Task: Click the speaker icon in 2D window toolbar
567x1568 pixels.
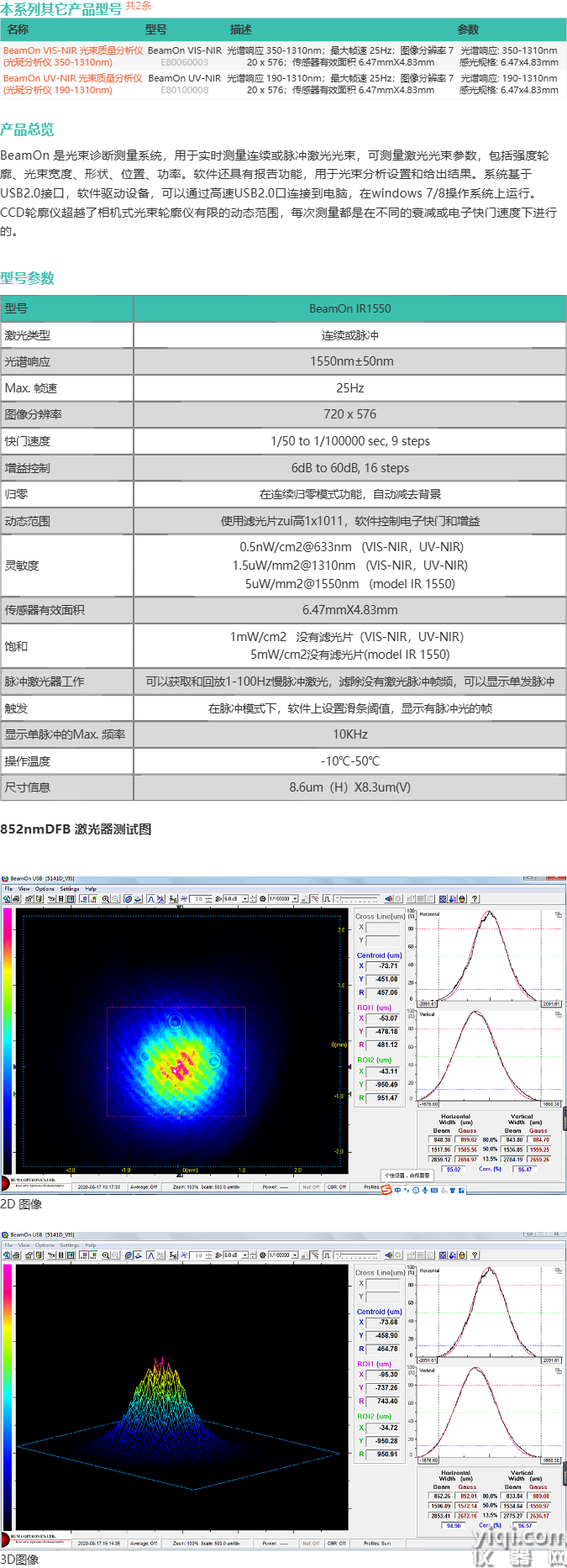Action: (388, 898)
